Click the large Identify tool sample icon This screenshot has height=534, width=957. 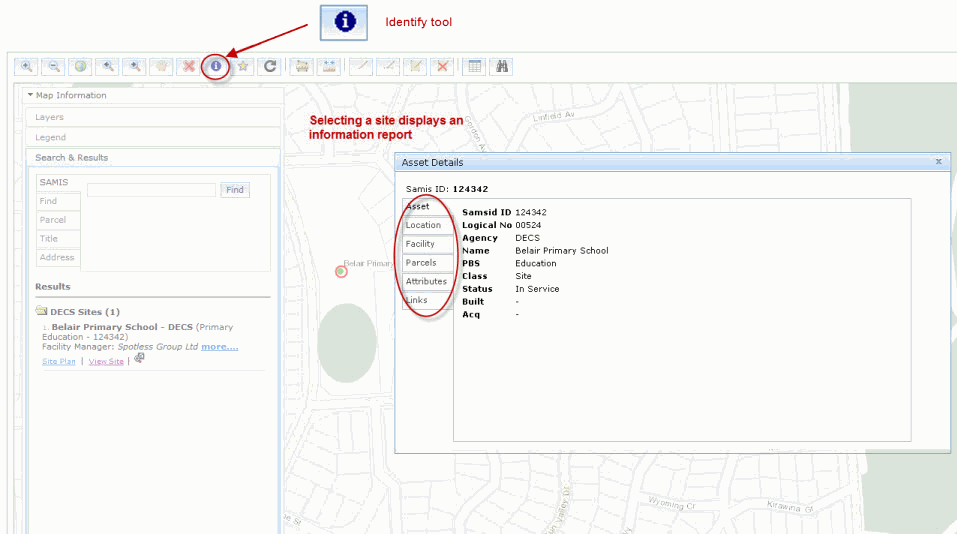click(344, 23)
